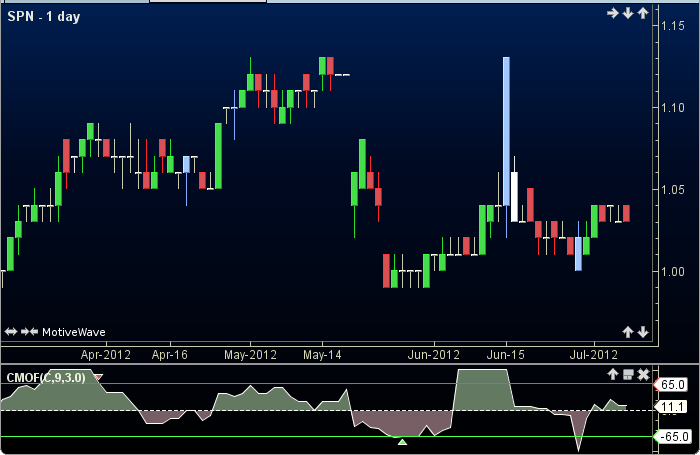Click the up-arrow icon in the chart's upper-right corner
Viewport: 700px width, 455px height.
pyautogui.click(x=642, y=13)
